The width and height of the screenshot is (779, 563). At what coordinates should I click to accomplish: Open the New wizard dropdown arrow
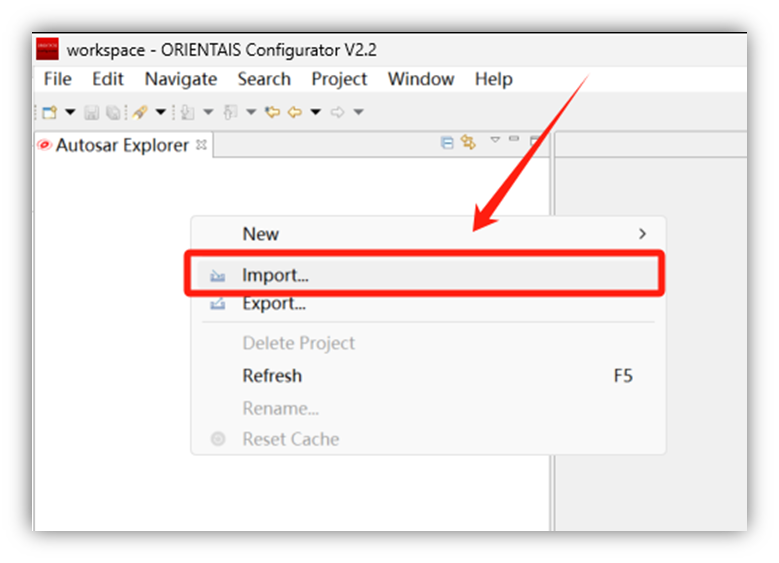tap(70, 112)
